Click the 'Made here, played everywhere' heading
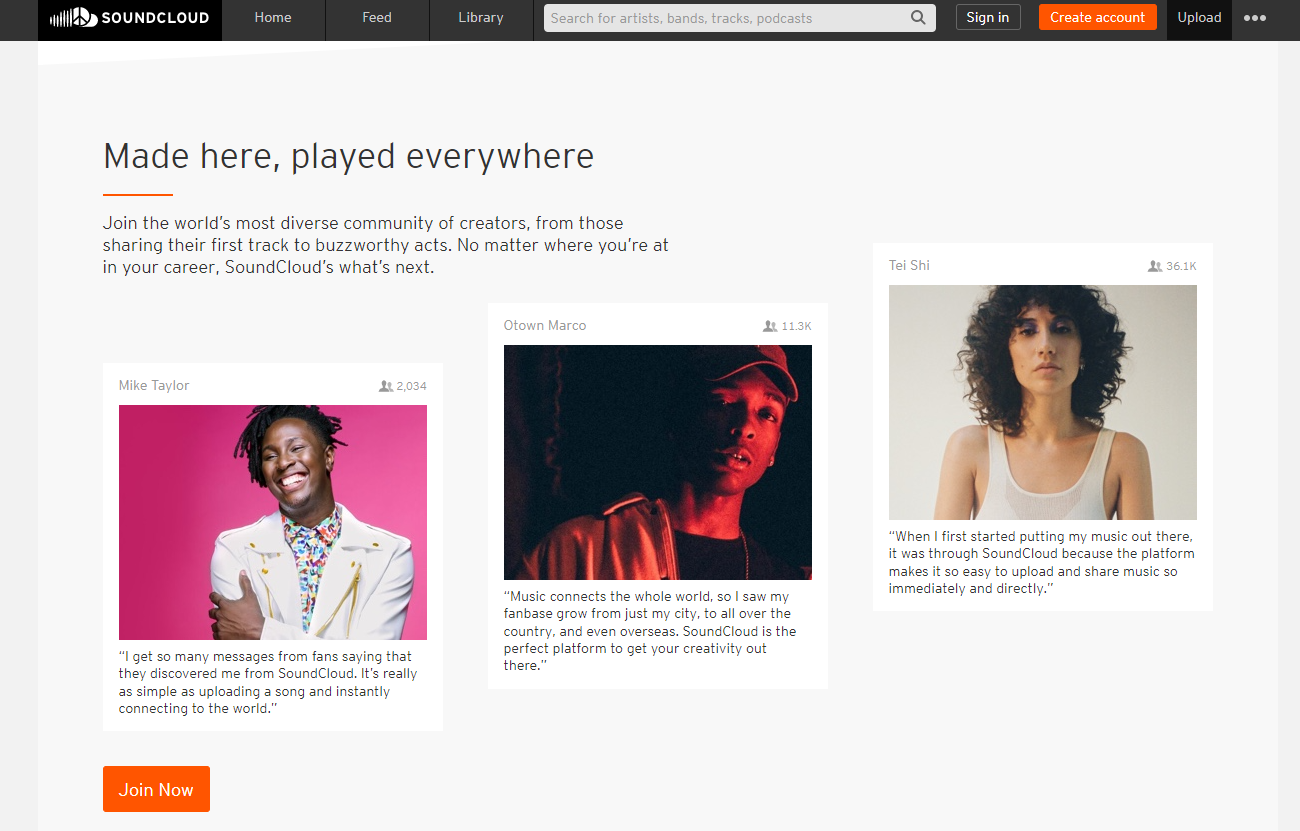Screen dimensions: 1300x831 (x=348, y=157)
